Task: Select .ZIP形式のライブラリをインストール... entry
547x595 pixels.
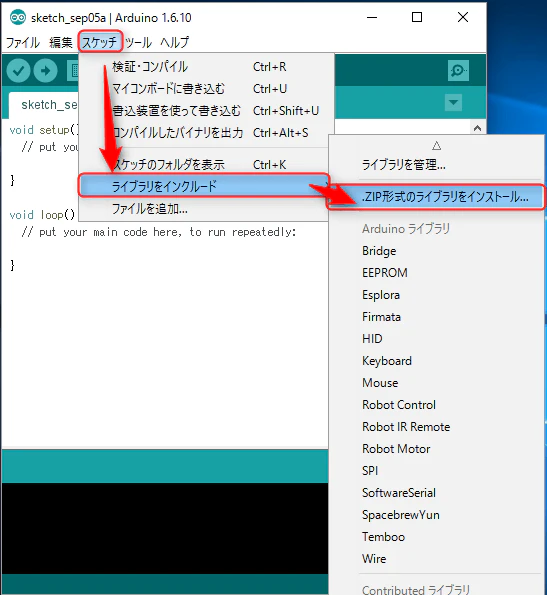Action: click(435, 197)
